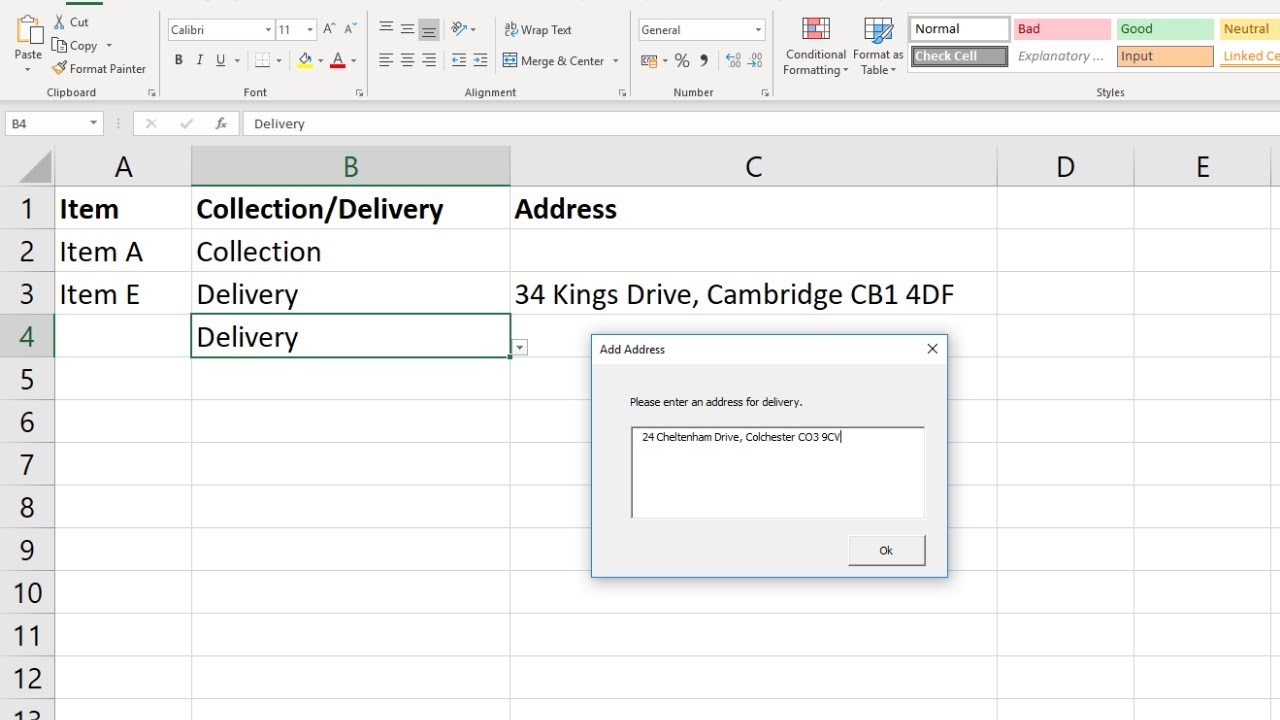Select column C header

tap(753, 167)
